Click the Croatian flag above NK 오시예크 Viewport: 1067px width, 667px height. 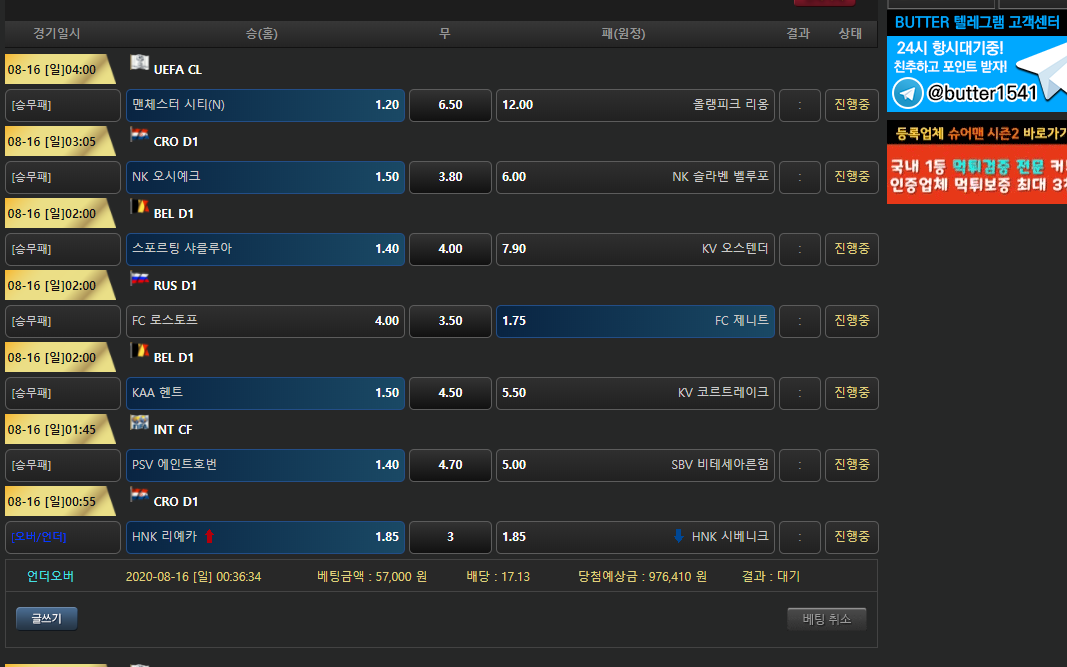point(139,135)
